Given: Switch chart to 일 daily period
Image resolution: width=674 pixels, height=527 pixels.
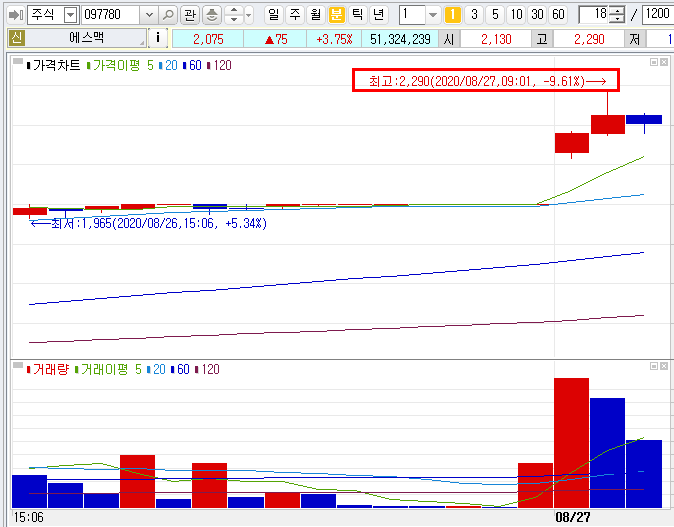Looking at the screenshot, I should tap(273, 15).
